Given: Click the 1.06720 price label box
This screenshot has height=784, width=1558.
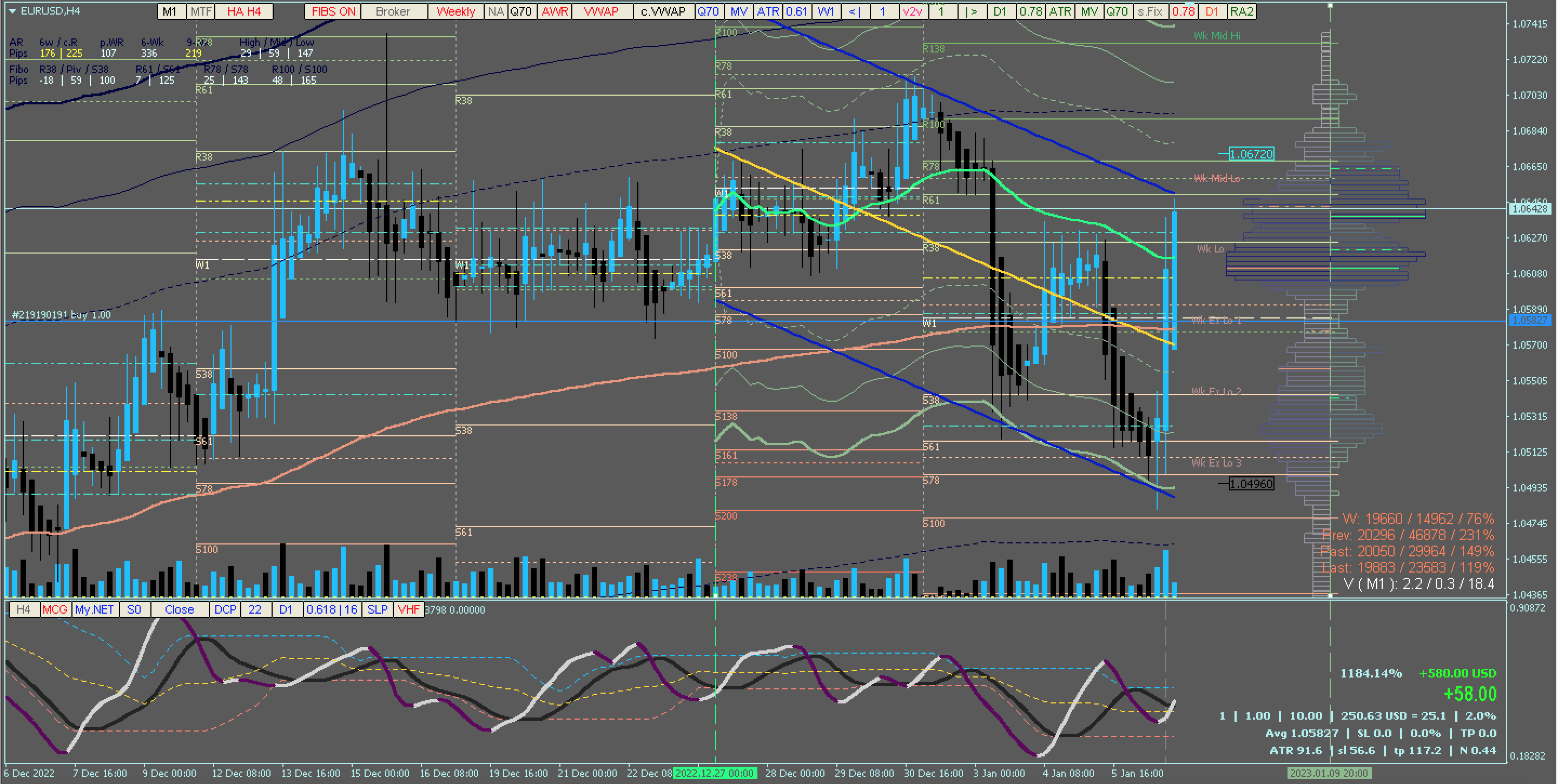Looking at the screenshot, I should (x=1251, y=154).
